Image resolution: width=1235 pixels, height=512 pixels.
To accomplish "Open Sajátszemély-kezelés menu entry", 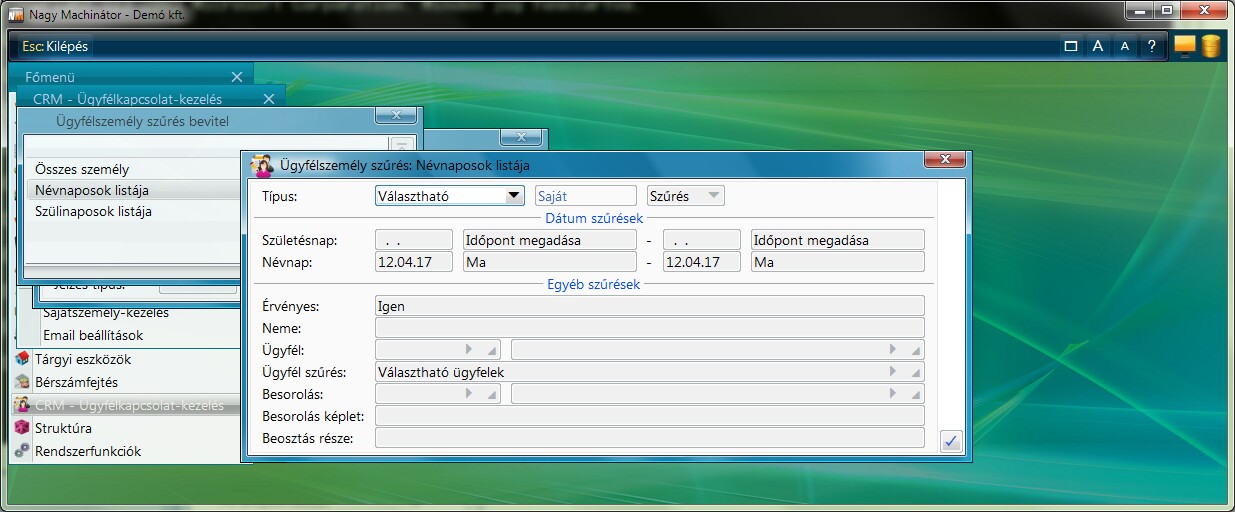I will click(x=106, y=313).
